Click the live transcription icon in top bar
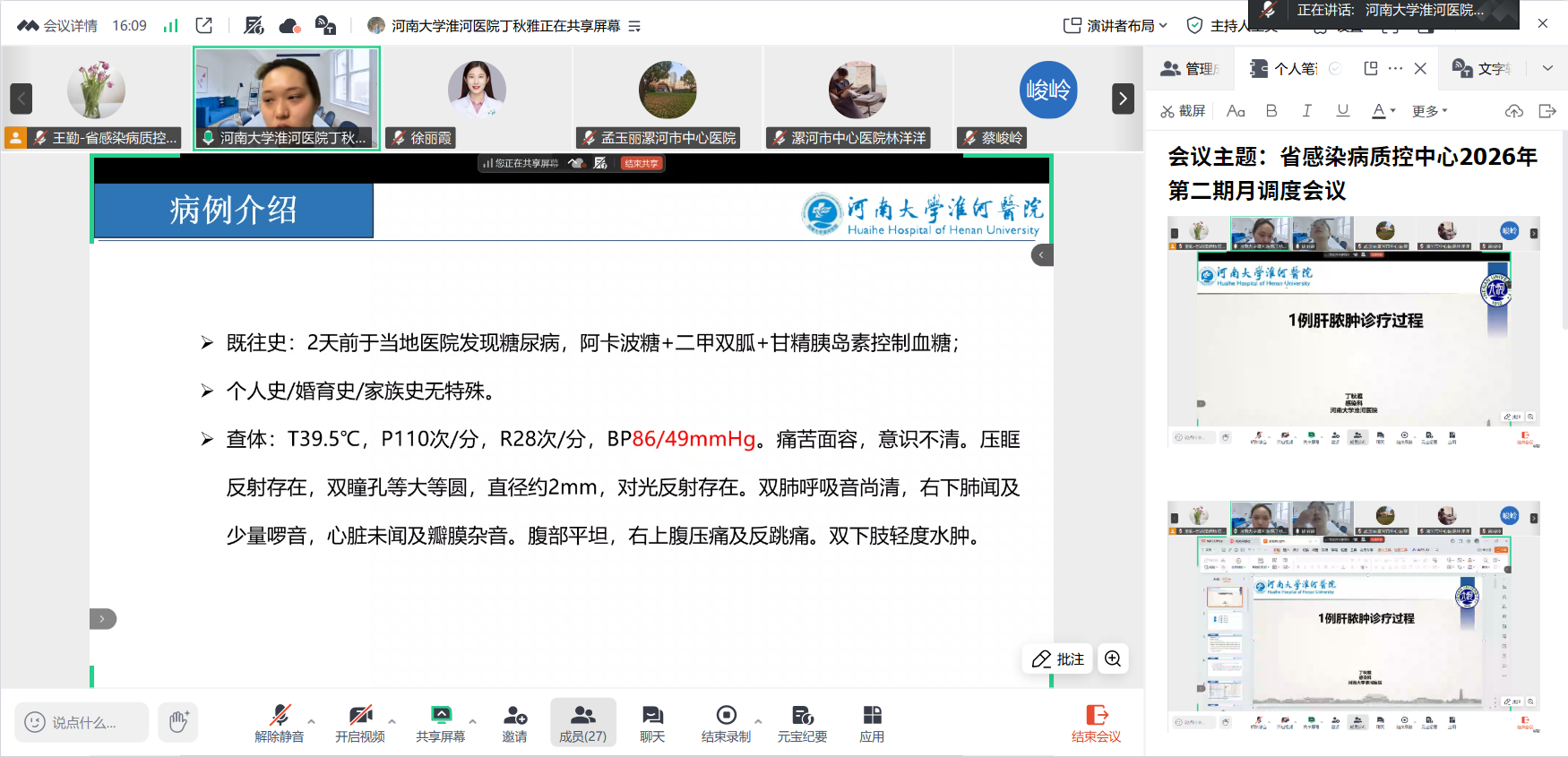This screenshot has width=1568, height=757. click(325, 26)
